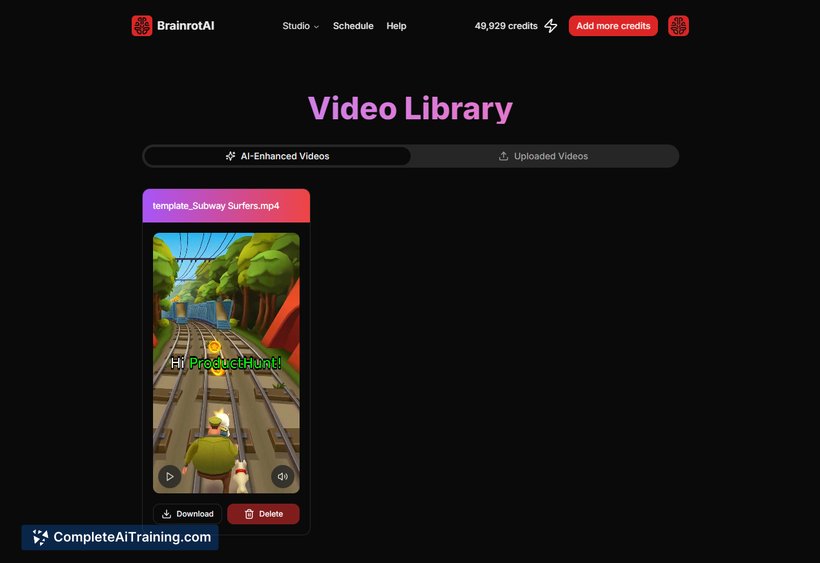The height and width of the screenshot is (563, 820).
Task: Click the 49,929 credits balance text
Action: point(506,26)
